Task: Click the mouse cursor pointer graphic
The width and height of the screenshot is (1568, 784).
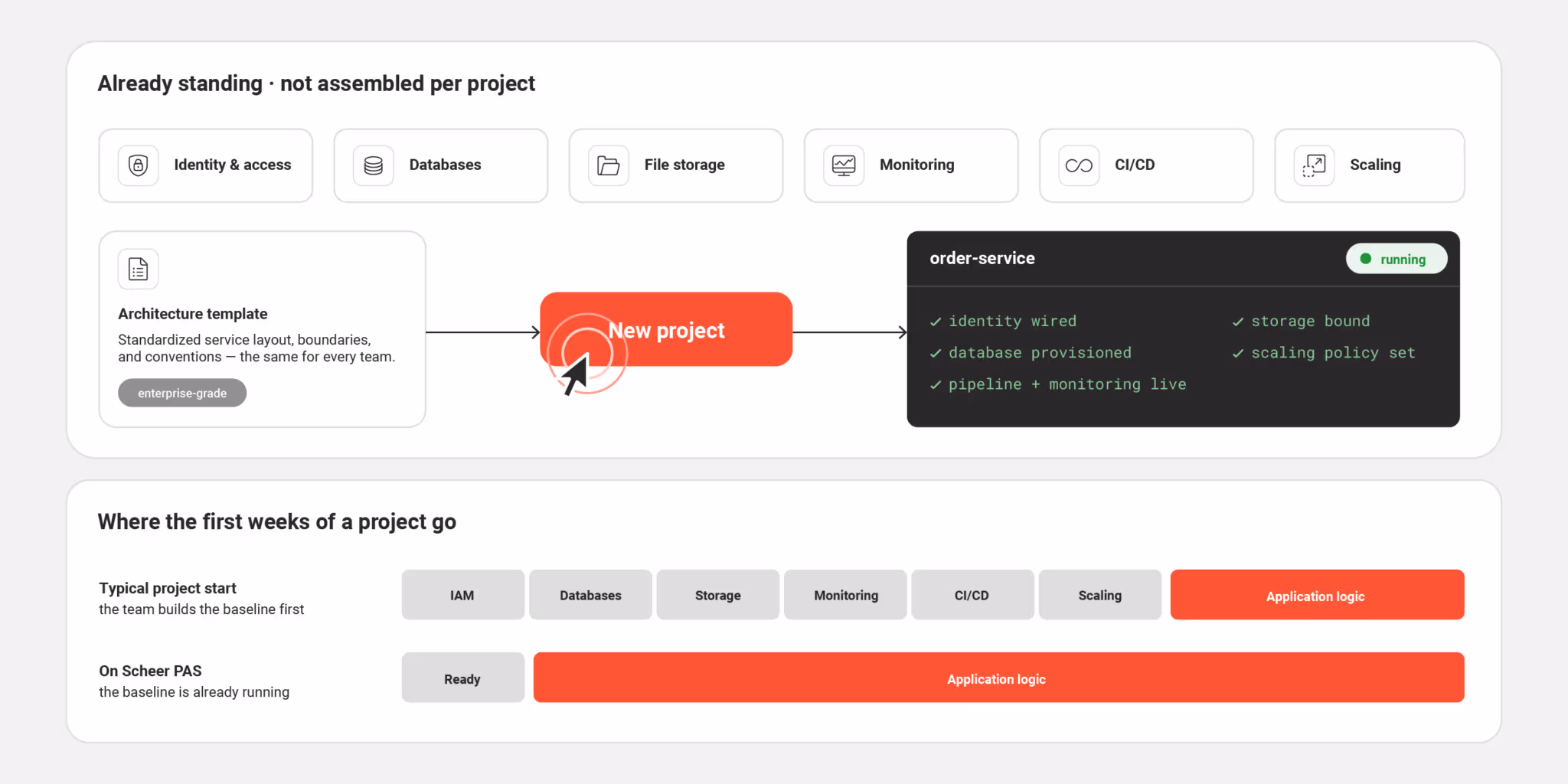Action: click(x=576, y=374)
